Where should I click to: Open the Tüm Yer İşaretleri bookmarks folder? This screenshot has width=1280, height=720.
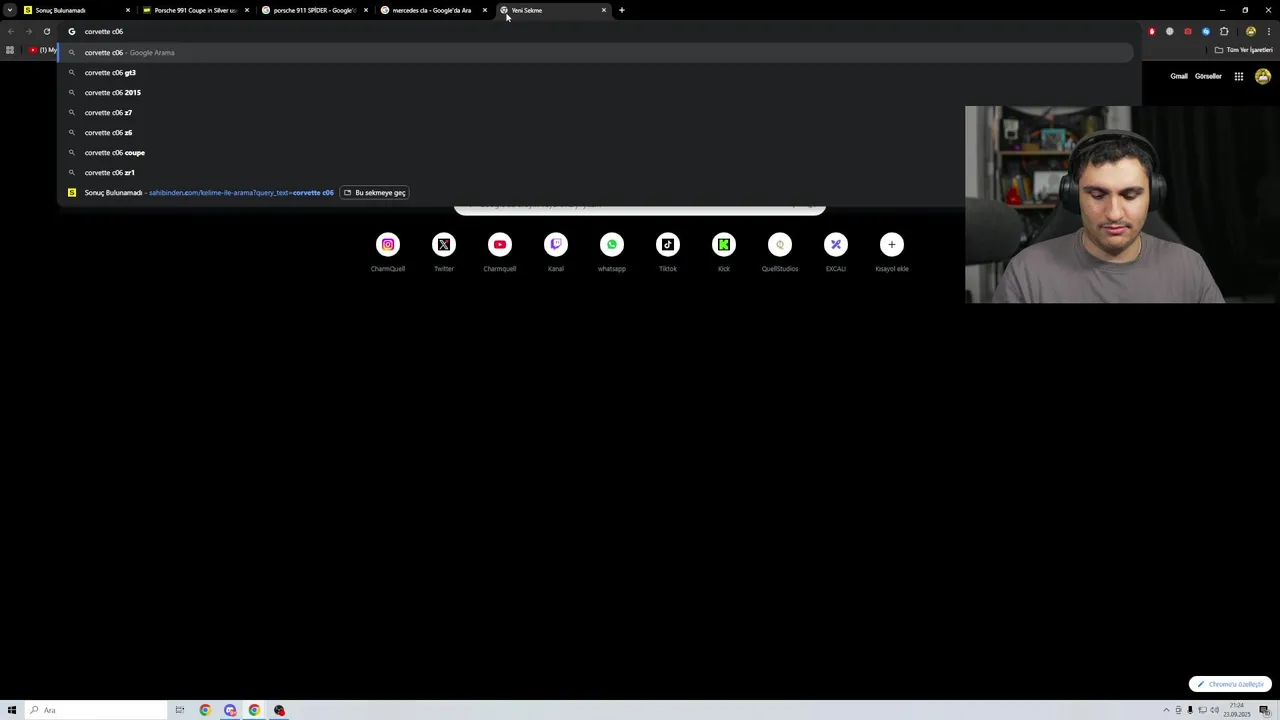1244,50
